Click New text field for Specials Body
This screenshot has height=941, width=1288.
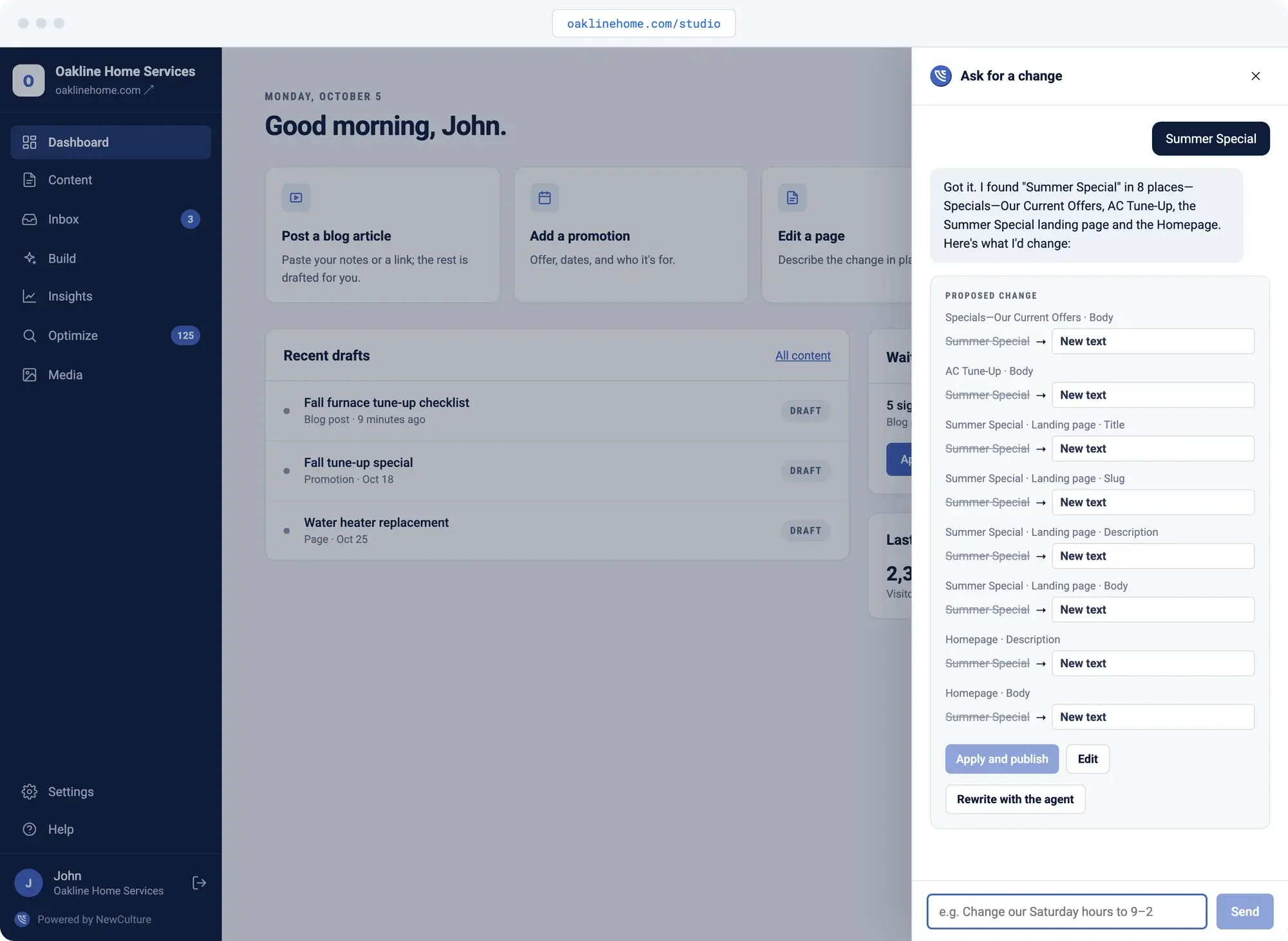[x=1153, y=341]
